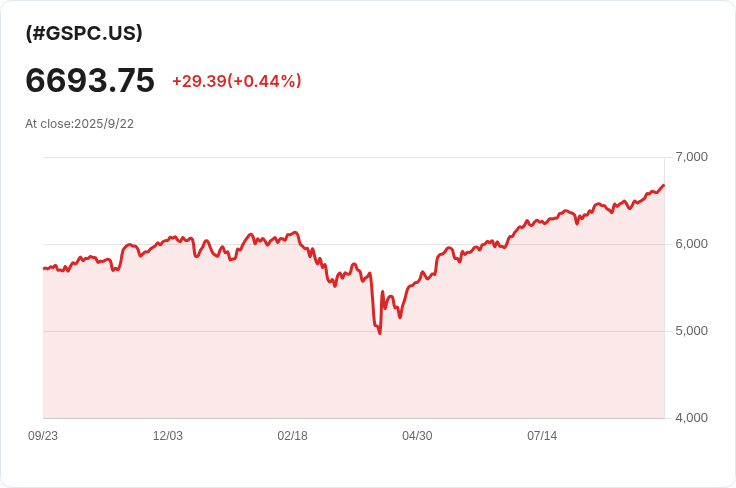Click the starting point of the price line
Viewport: 736px width, 488px height.
pyautogui.click(x=44, y=269)
